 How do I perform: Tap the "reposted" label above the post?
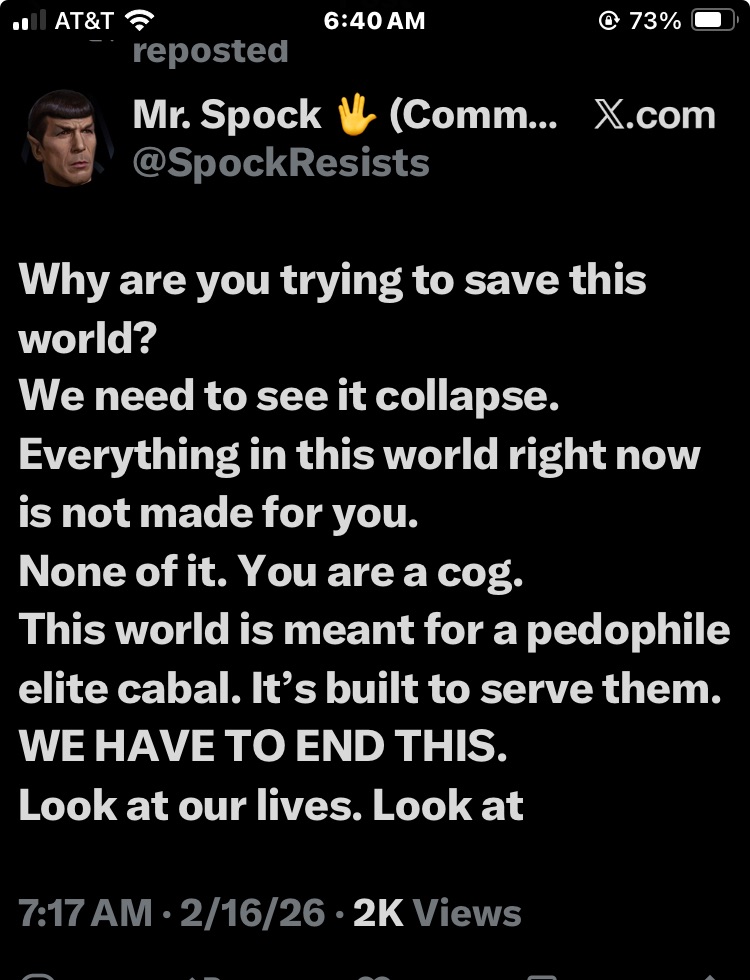(x=210, y=50)
